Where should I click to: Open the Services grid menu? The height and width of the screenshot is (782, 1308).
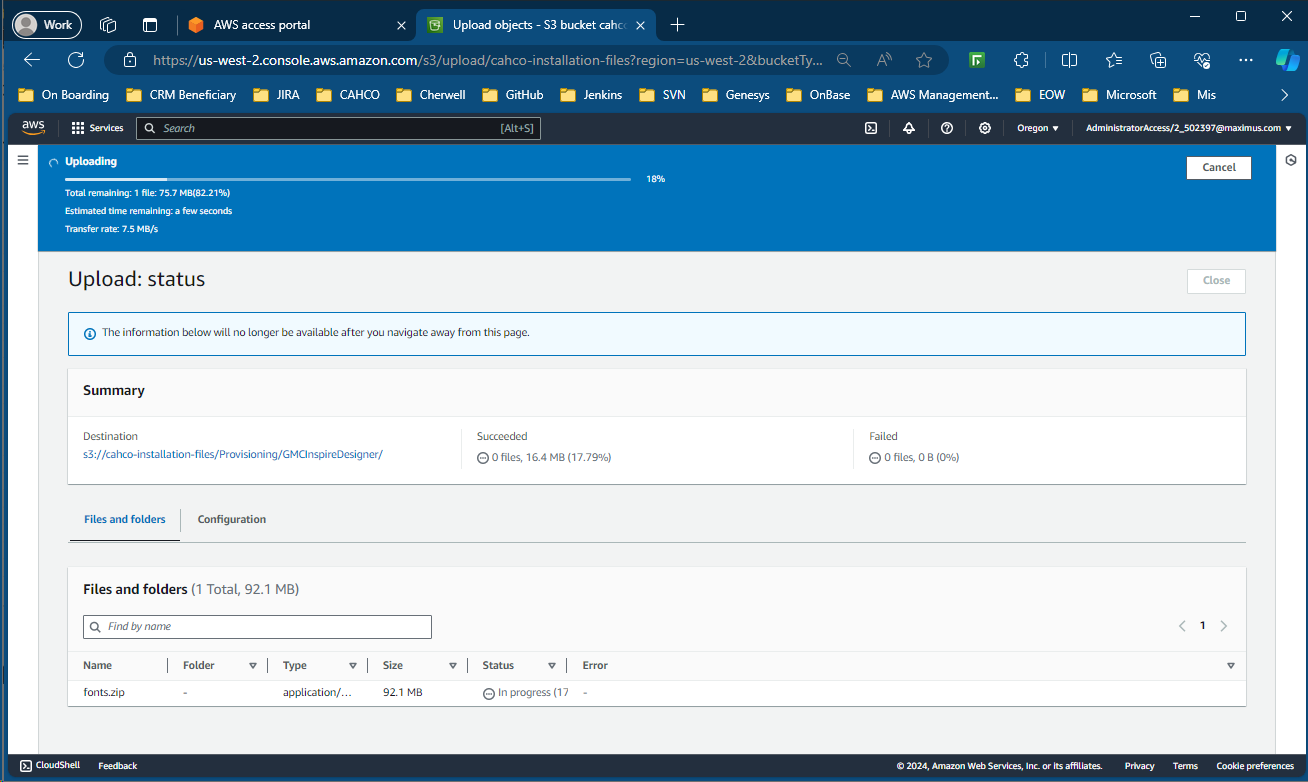pos(98,128)
